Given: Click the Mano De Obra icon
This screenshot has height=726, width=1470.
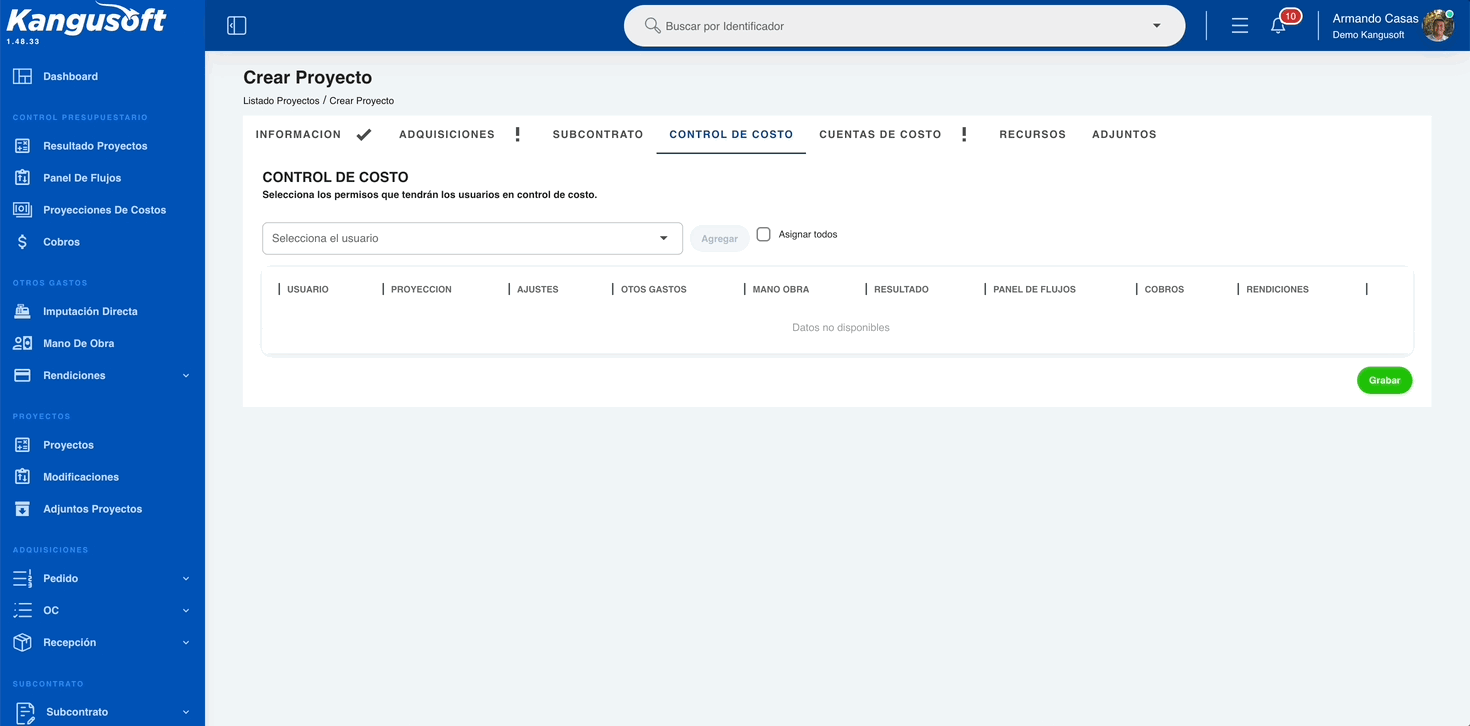Looking at the screenshot, I should 22,343.
